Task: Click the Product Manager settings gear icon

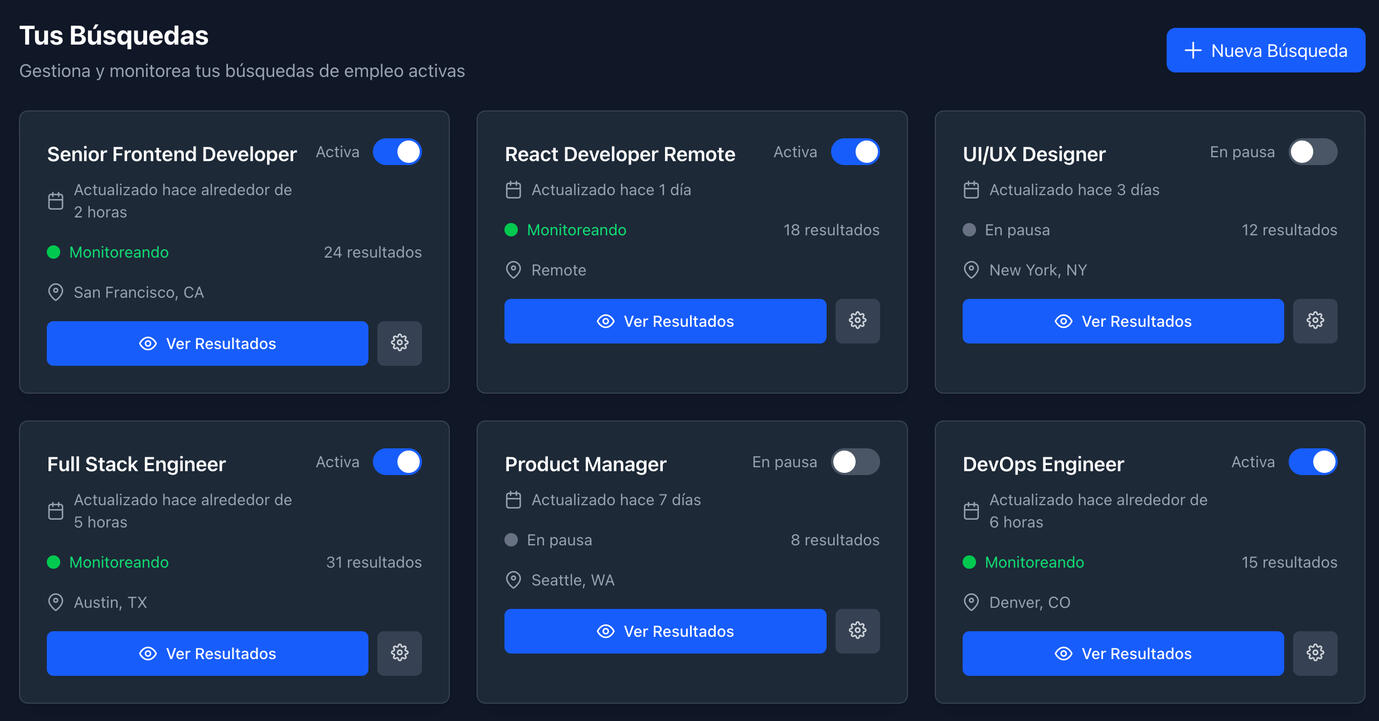Action: click(857, 631)
